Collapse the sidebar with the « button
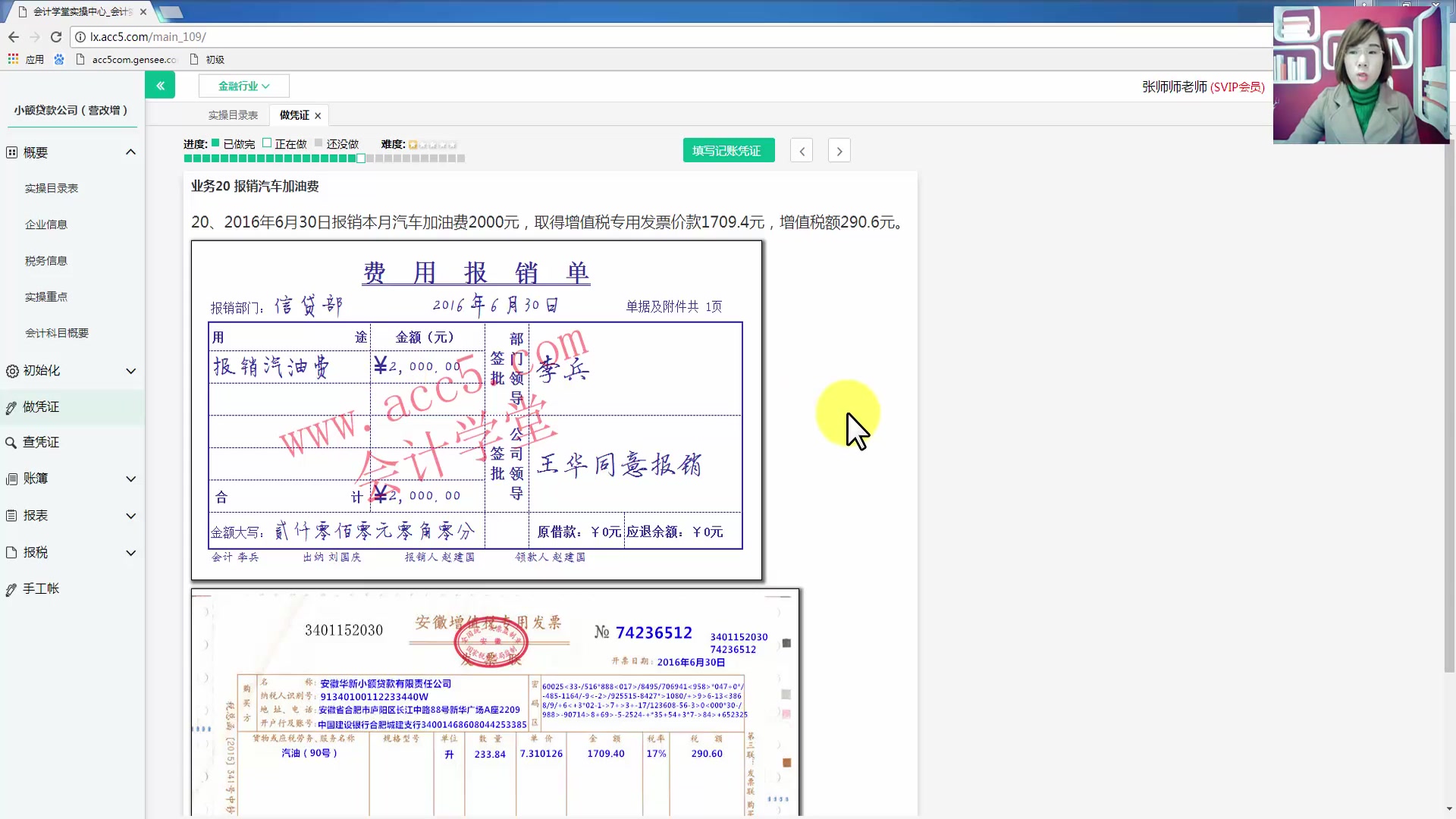This screenshot has width=1456, height=819. (x=160, y=85)
